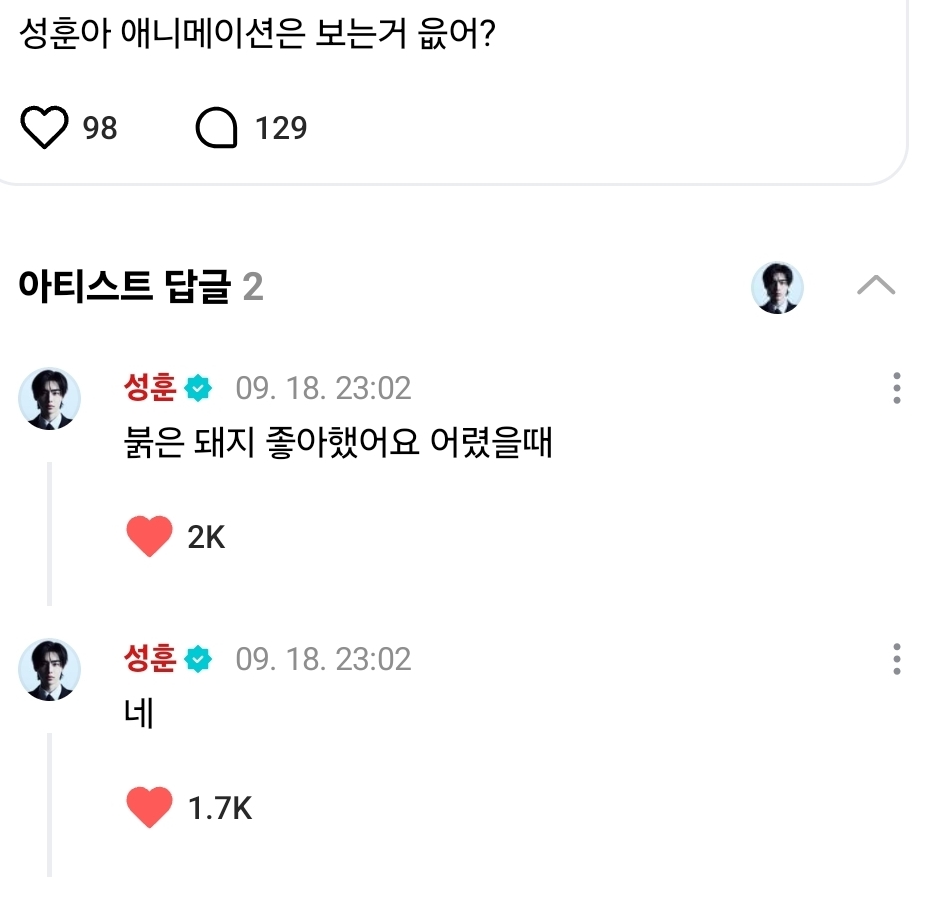
Task: Toggle the red heart showing 1.7K
Action: [150, 808]
